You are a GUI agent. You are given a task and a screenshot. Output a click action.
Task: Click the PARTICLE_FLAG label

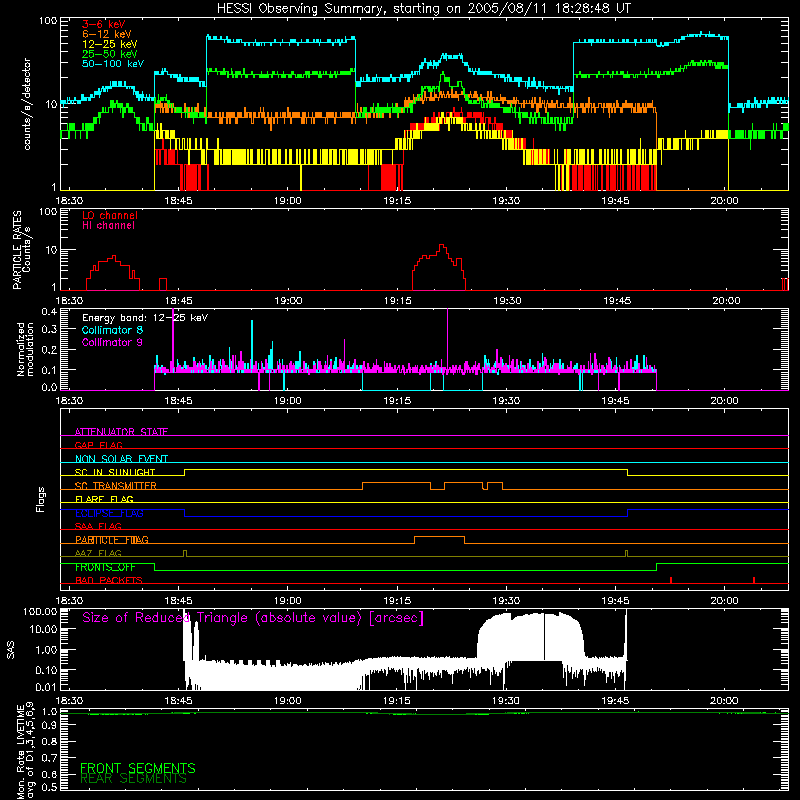tap(112, 540)
